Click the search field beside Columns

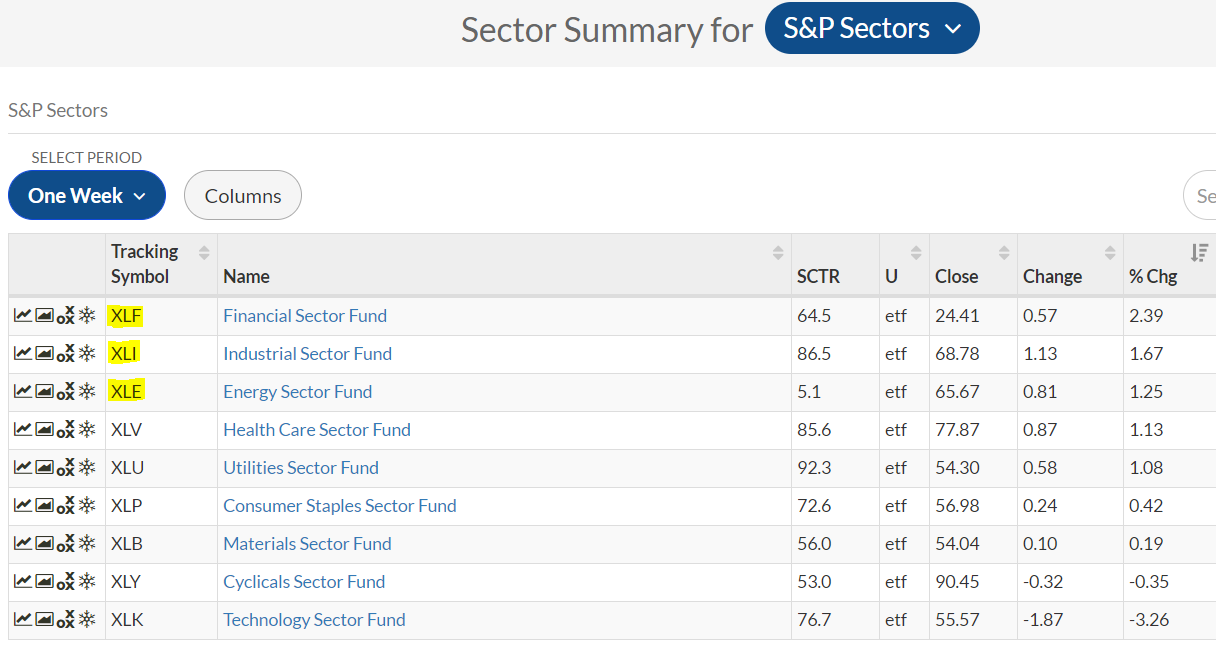click(1202, 196)
